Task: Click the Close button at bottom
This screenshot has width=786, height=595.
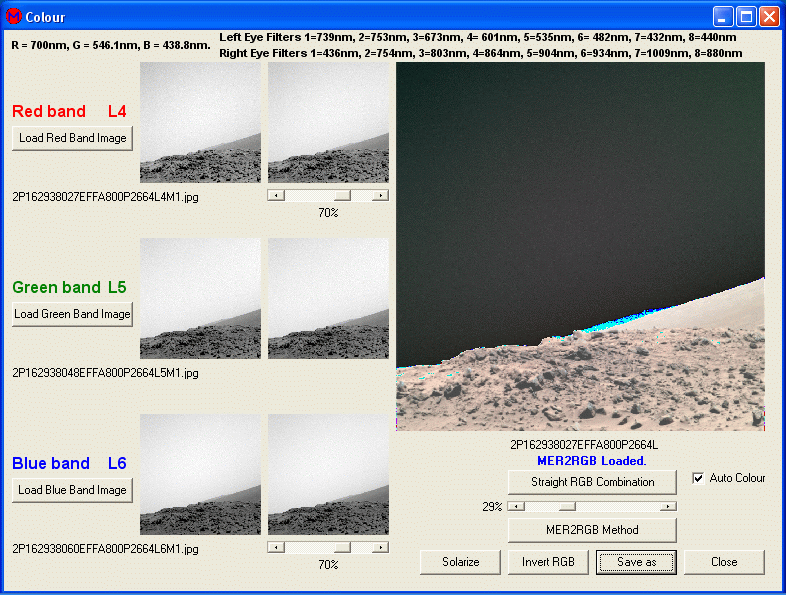Action: (724, 562)
